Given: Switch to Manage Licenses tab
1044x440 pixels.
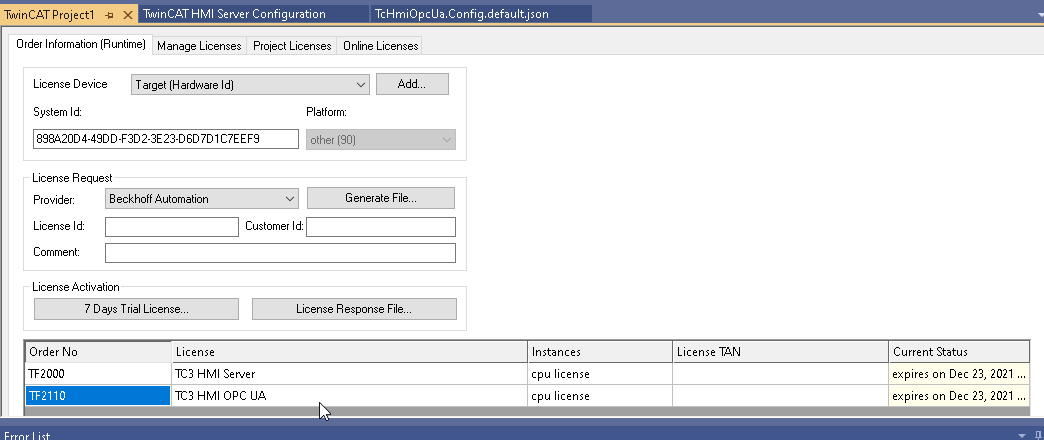Looking at the screenshot, I should [199, 46].
